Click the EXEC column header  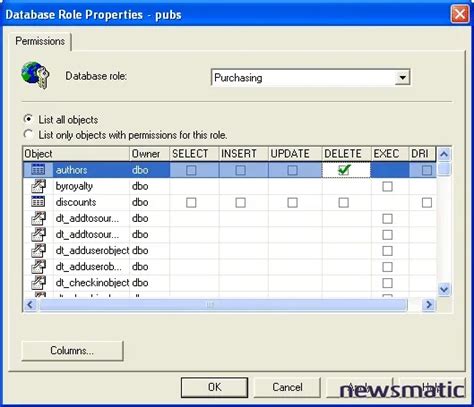[390, 154]
